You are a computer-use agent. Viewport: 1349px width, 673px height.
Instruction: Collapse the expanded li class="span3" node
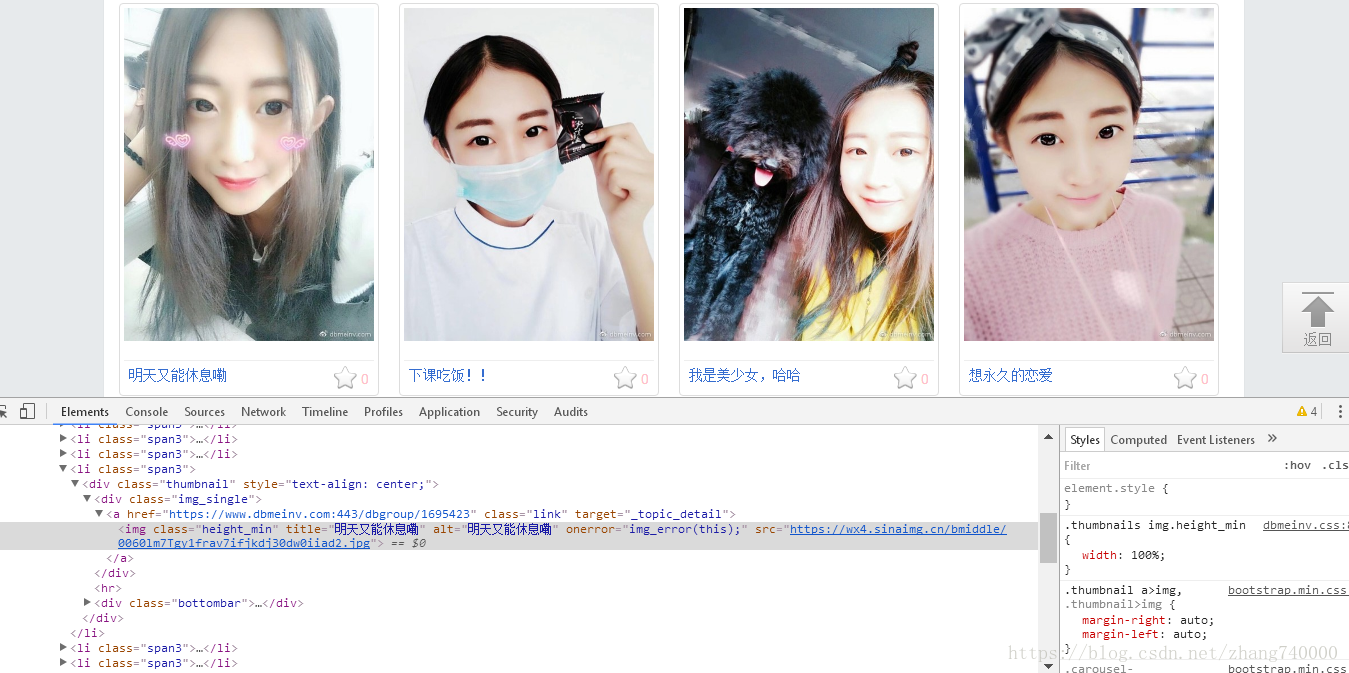63,468
